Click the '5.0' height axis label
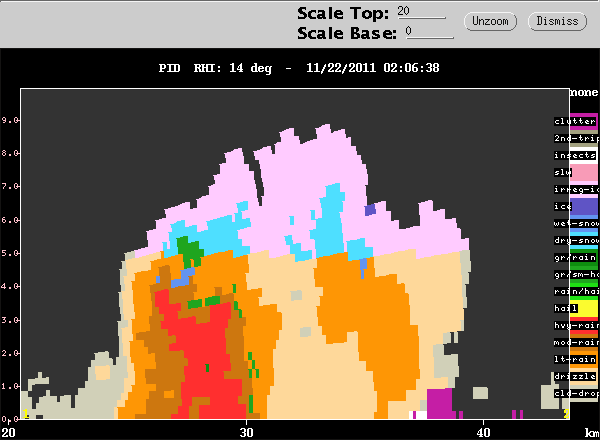The height and width of the screenshot is (440, 600). 10,253
